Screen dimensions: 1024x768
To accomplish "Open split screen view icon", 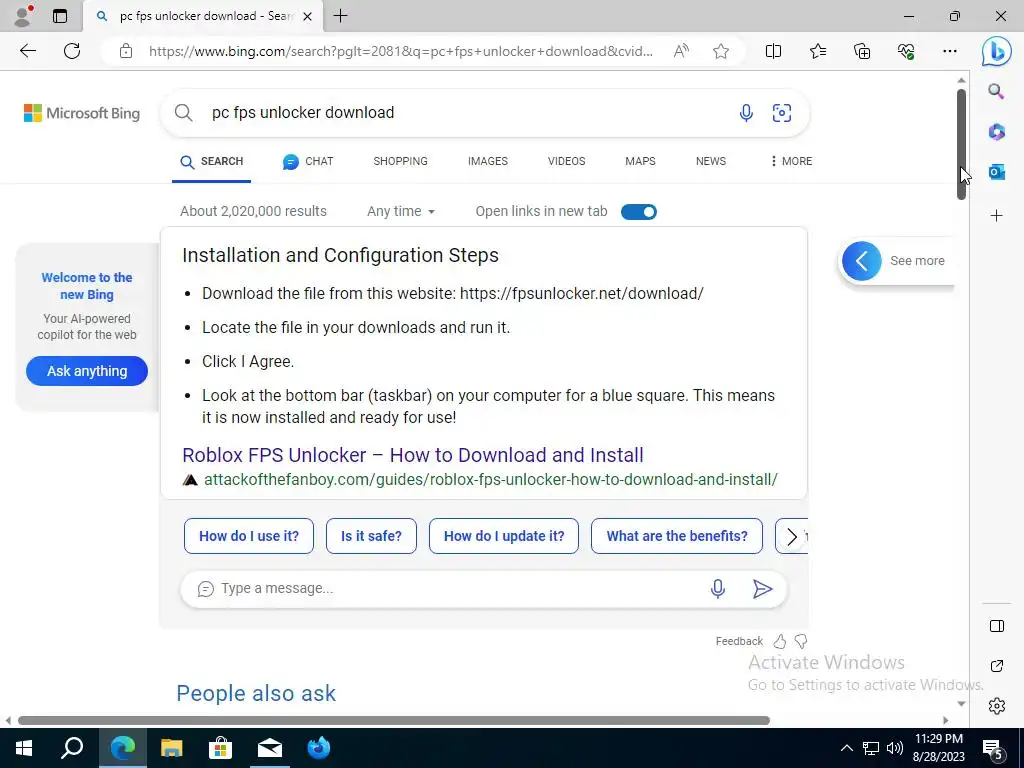I will click(773, 51).
